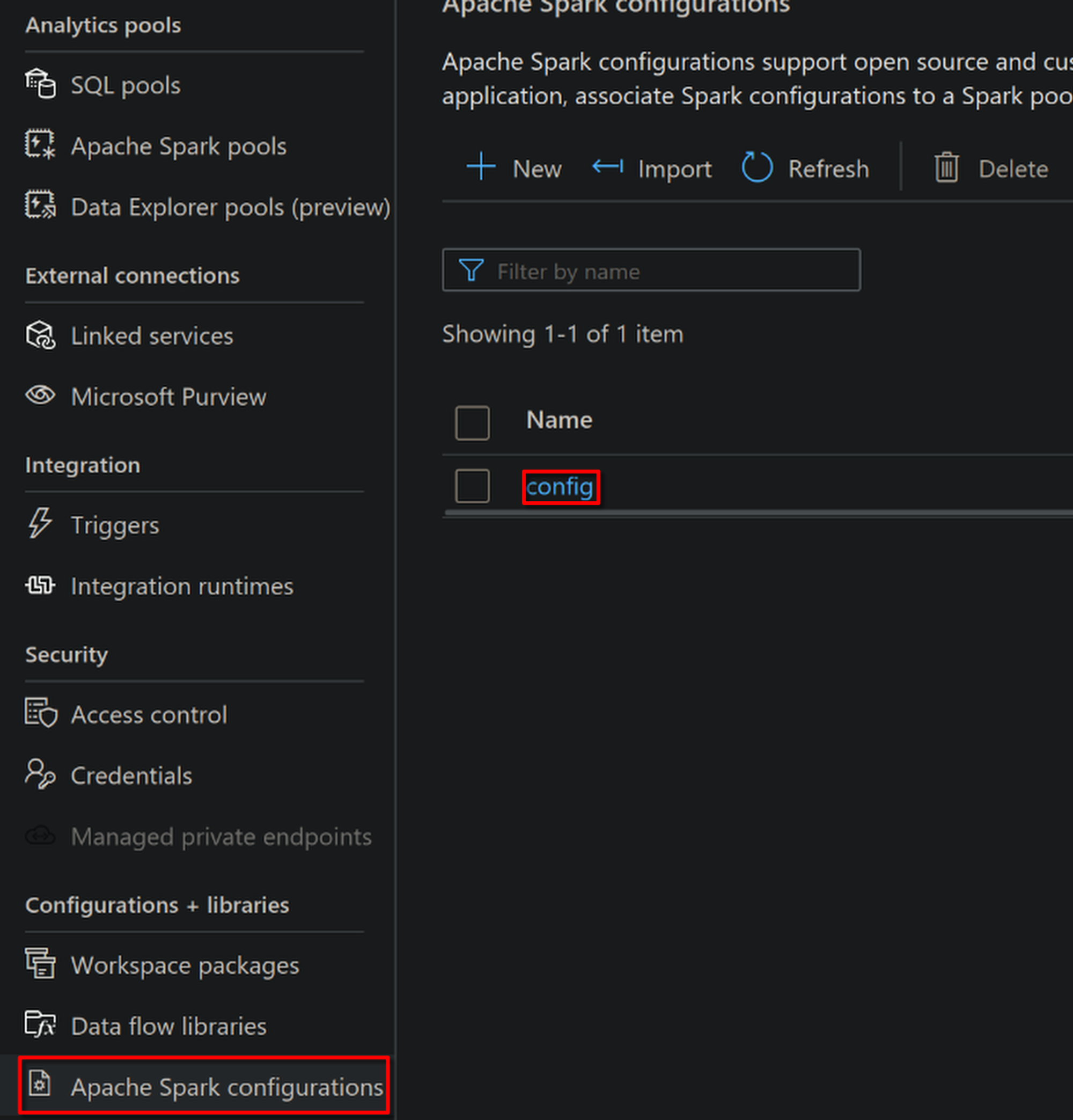Click the Microsoft Purview eye icon
The width and height of the screenshot is (1073, 1120).
click(40, 396)
